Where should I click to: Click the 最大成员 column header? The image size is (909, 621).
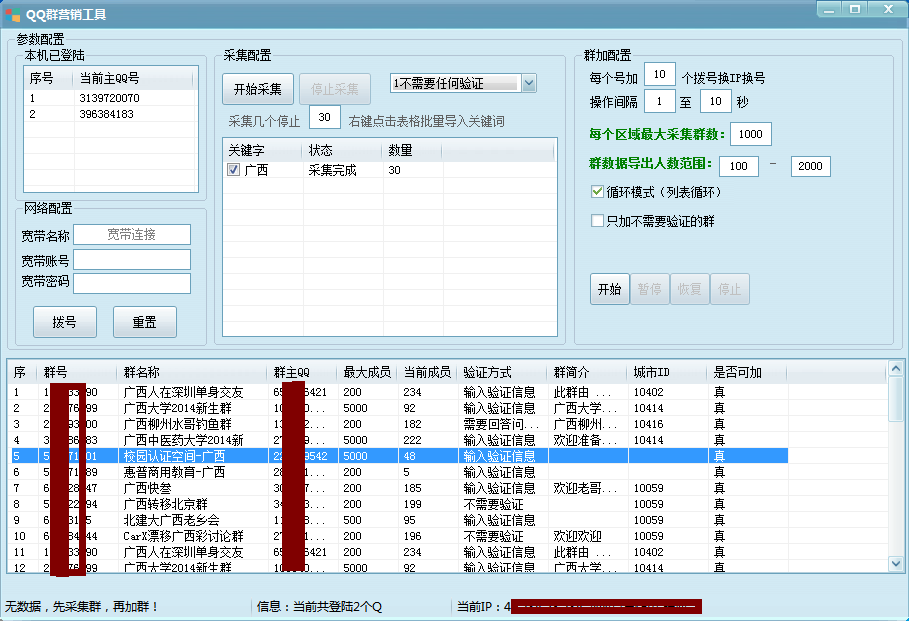(368, 372)
